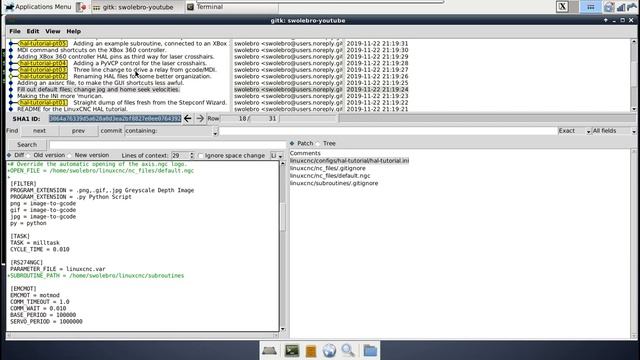The image size is (640, 360).
Task: Click the X icon in the top panel
Action: pos(562,7)
